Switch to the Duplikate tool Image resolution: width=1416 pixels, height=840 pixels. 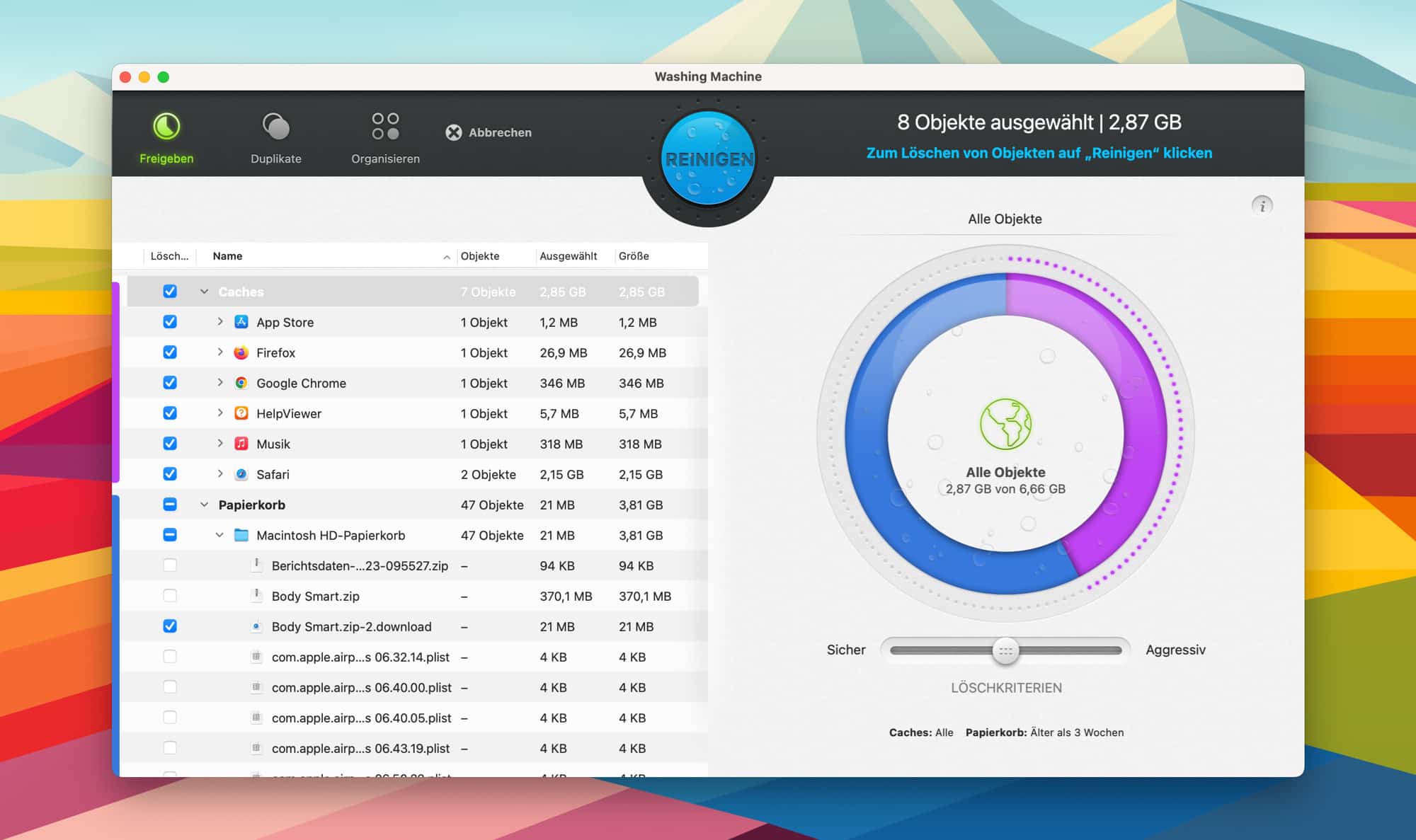pyautogui.click(x=275, y=127)
